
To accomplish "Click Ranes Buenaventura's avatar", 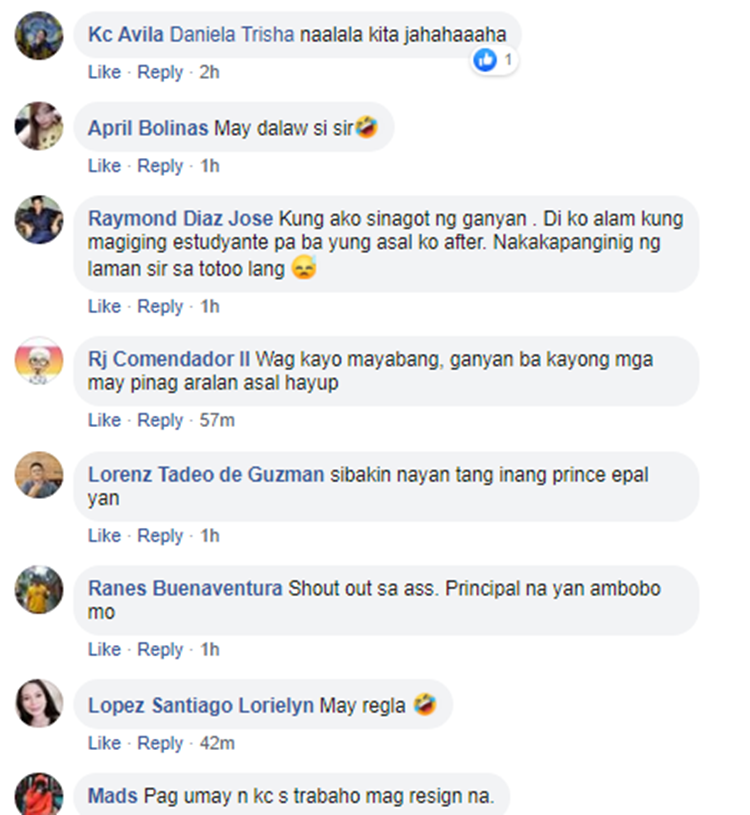I will coord(39,589).
